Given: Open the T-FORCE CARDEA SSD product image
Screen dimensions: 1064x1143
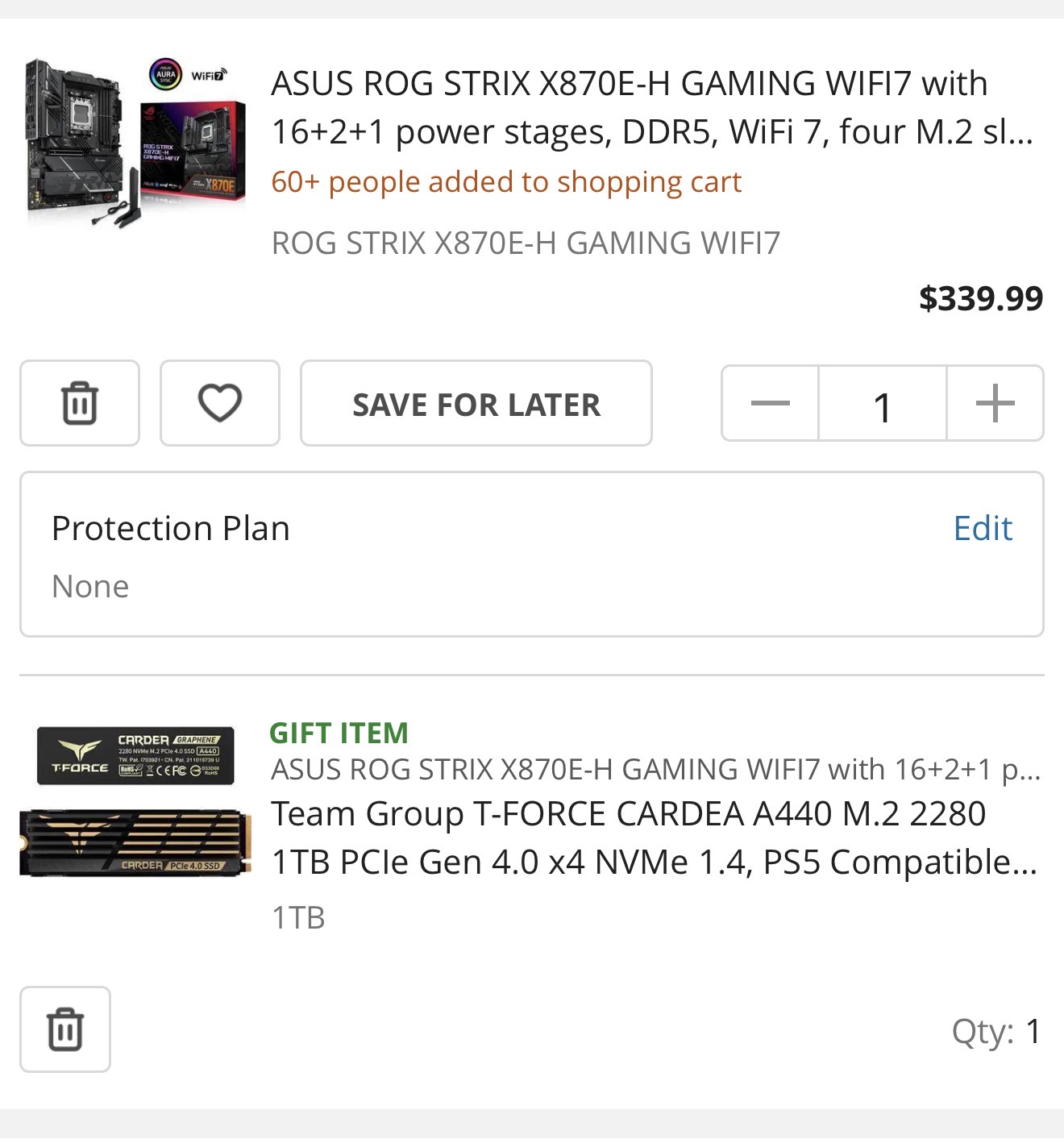Looking at the screenshot, I should click(135, 800).
